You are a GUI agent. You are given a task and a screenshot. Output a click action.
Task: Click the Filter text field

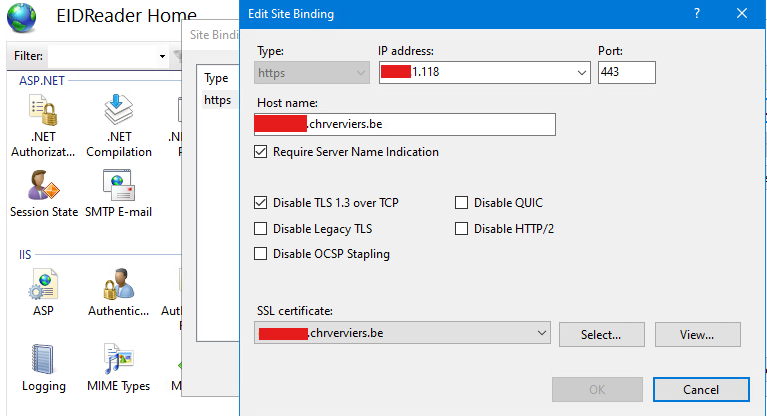click(x=103, y=56)
